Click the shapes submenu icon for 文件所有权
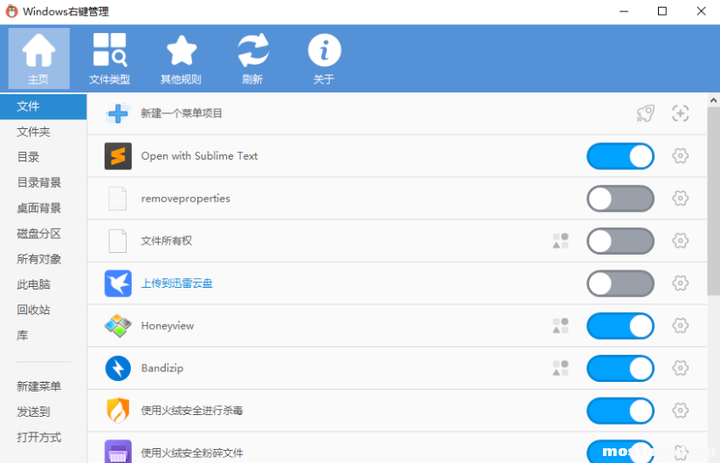The width and height of the screenshot is (720, 463). [560, 241]
